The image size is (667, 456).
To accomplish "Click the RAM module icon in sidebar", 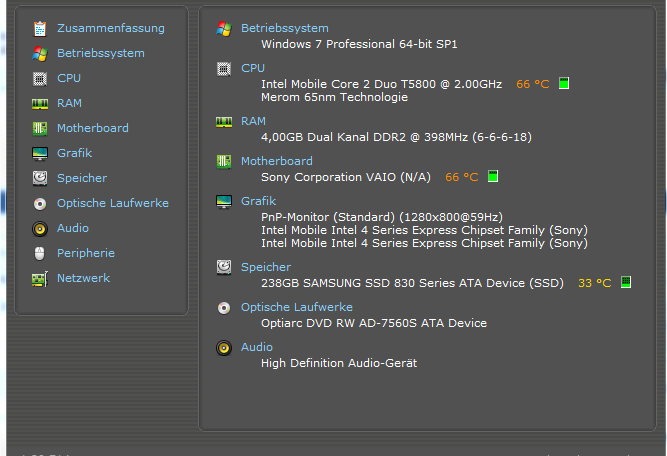I will [40, 104].
